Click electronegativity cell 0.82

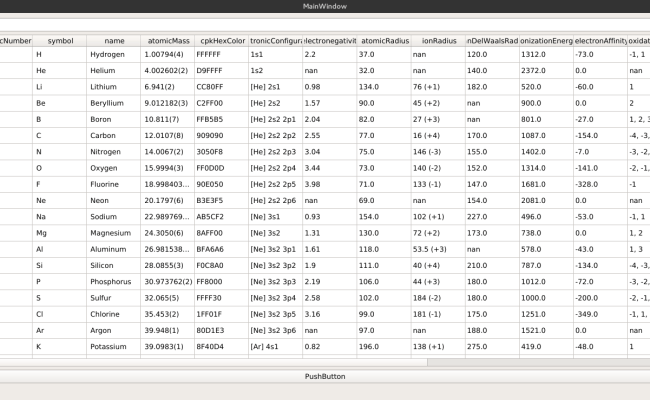[x=330, y=347]
